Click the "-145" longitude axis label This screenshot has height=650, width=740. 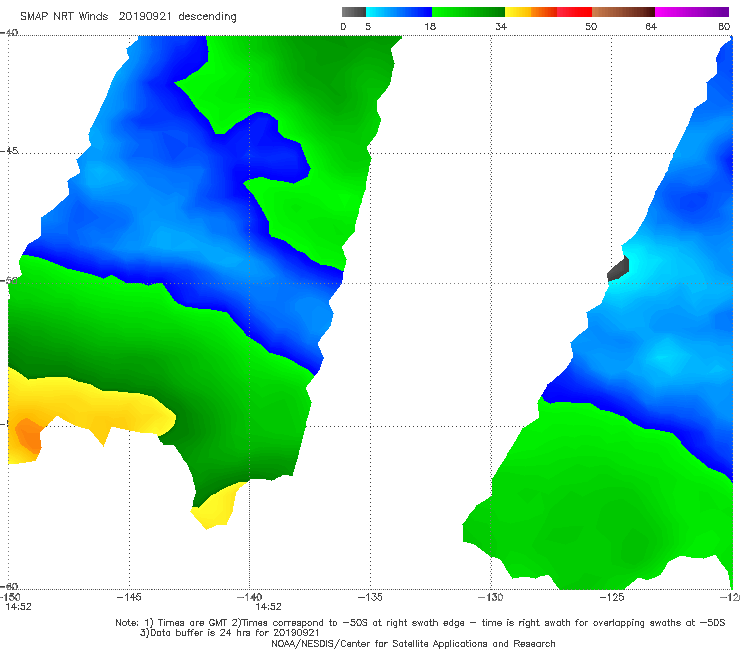tap(129, 597)
